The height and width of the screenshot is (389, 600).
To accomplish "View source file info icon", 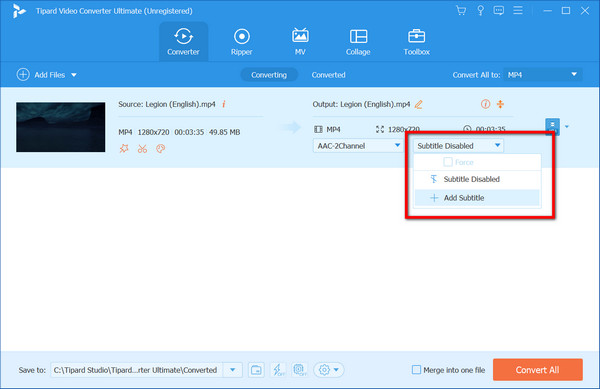I will [x=224, y=104].
